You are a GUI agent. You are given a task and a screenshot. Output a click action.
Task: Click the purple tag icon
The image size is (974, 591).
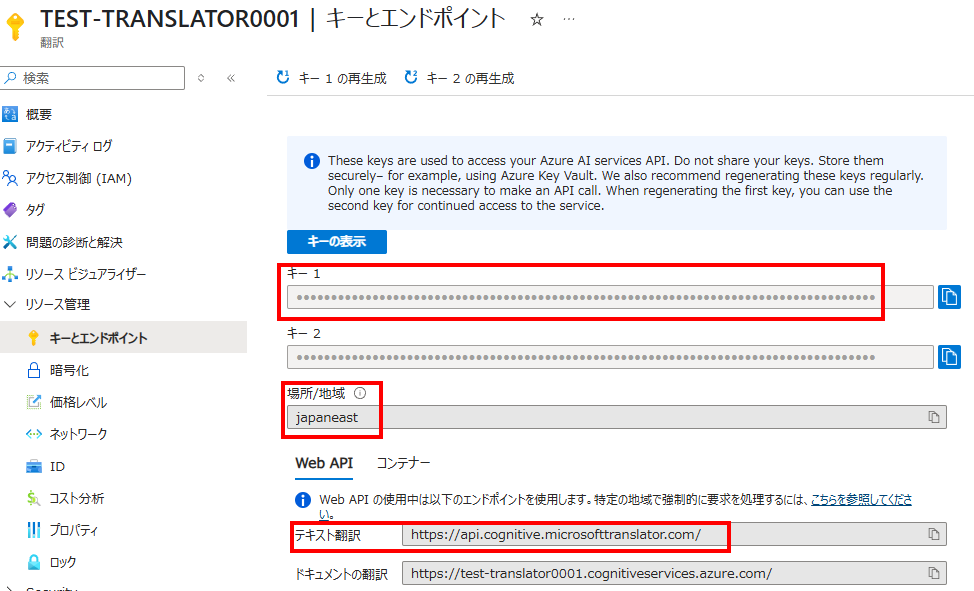click(x=10, y=210)
